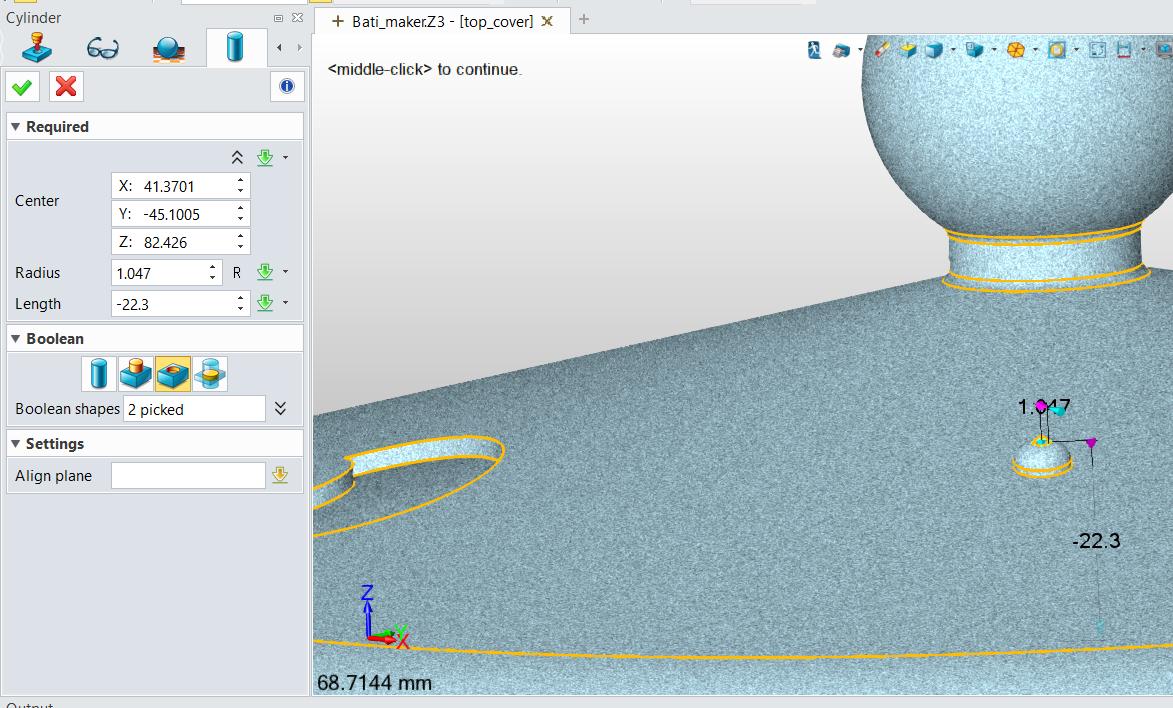This screenshot has height=708, width=1173.
Task: Open the blue info help button
Action: coord(287,87)
